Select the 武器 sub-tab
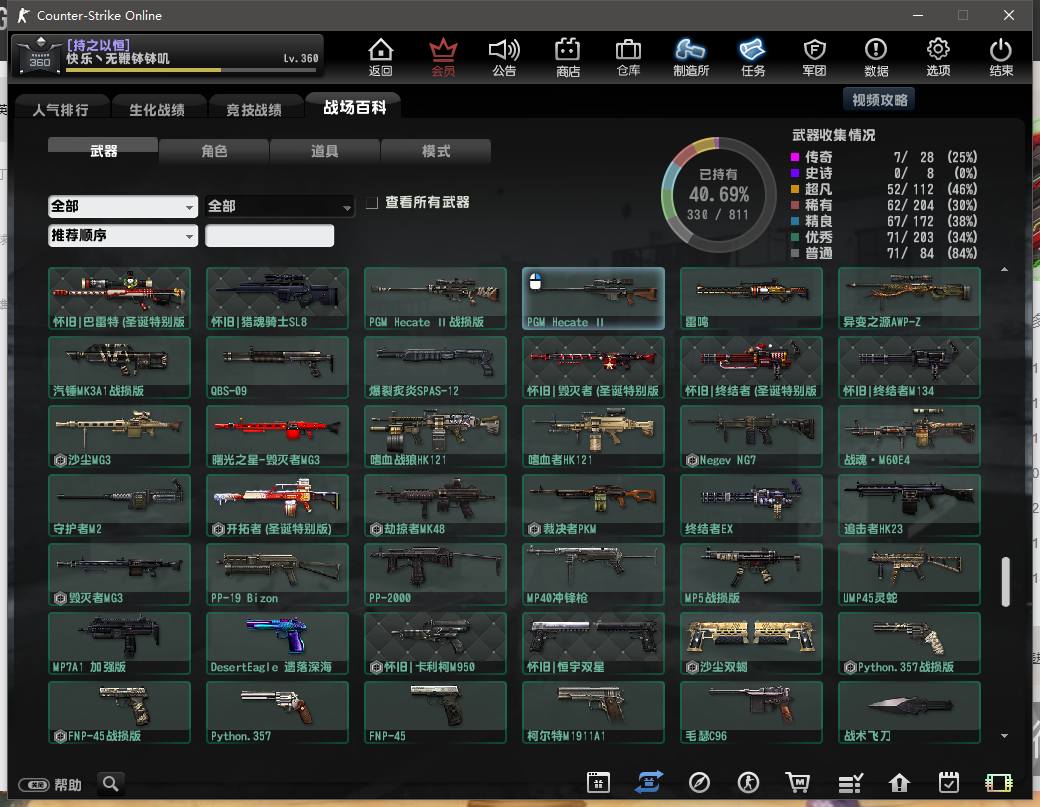Screen dimensions: 1040x807 103,151
